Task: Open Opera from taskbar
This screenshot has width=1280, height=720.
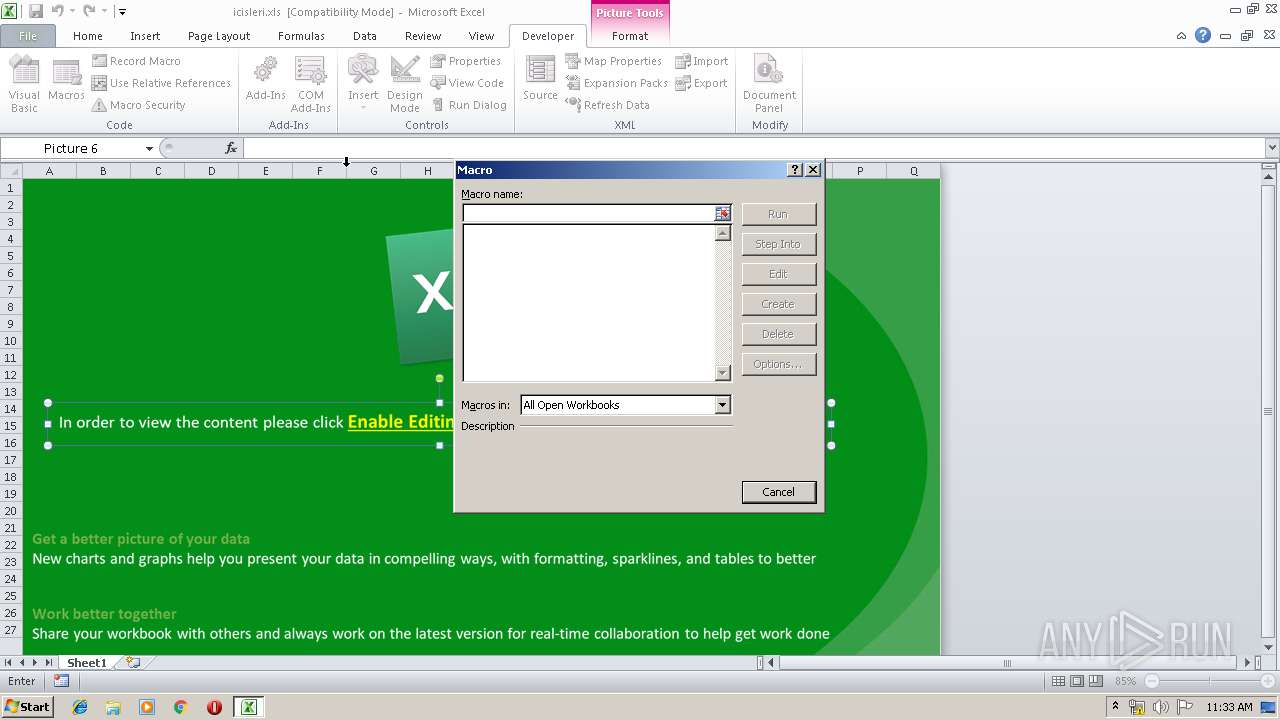Action: [x=214, y=707]
